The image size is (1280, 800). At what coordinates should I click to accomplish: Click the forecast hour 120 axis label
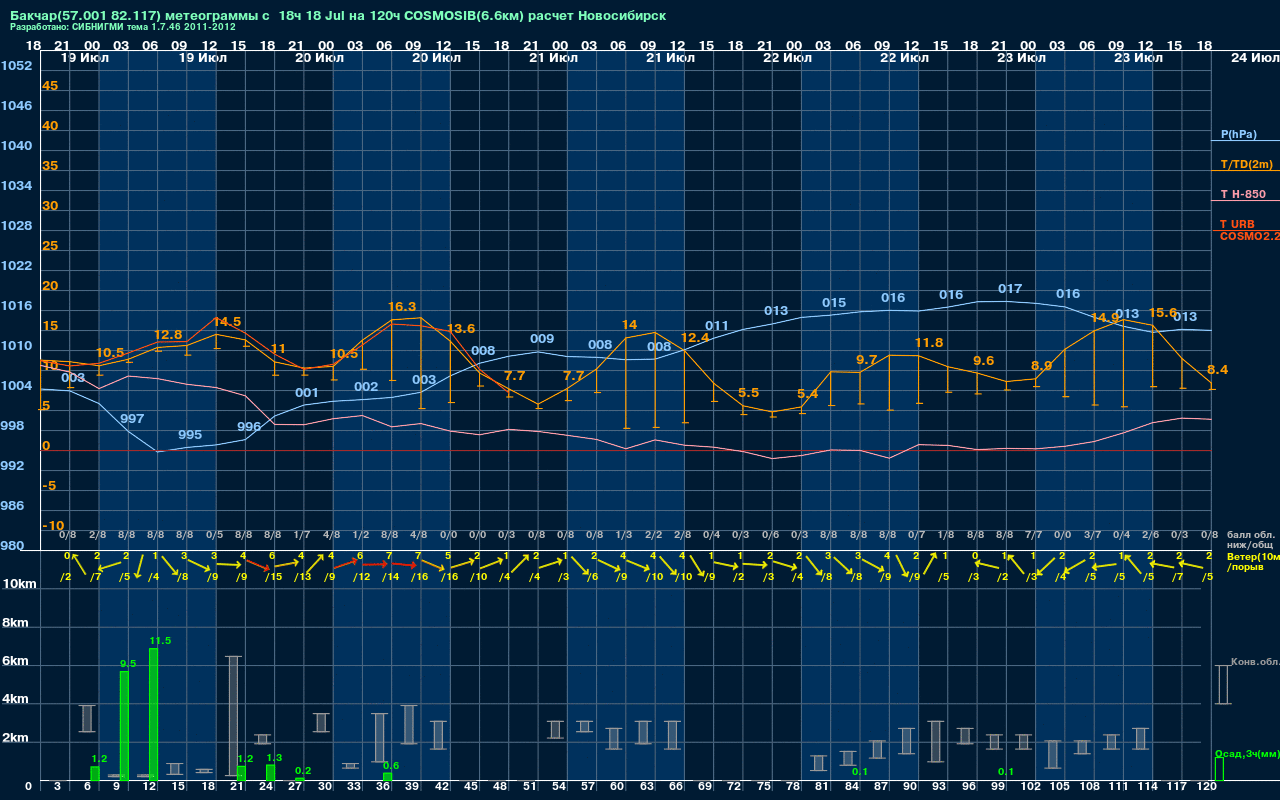(1206, 787)
